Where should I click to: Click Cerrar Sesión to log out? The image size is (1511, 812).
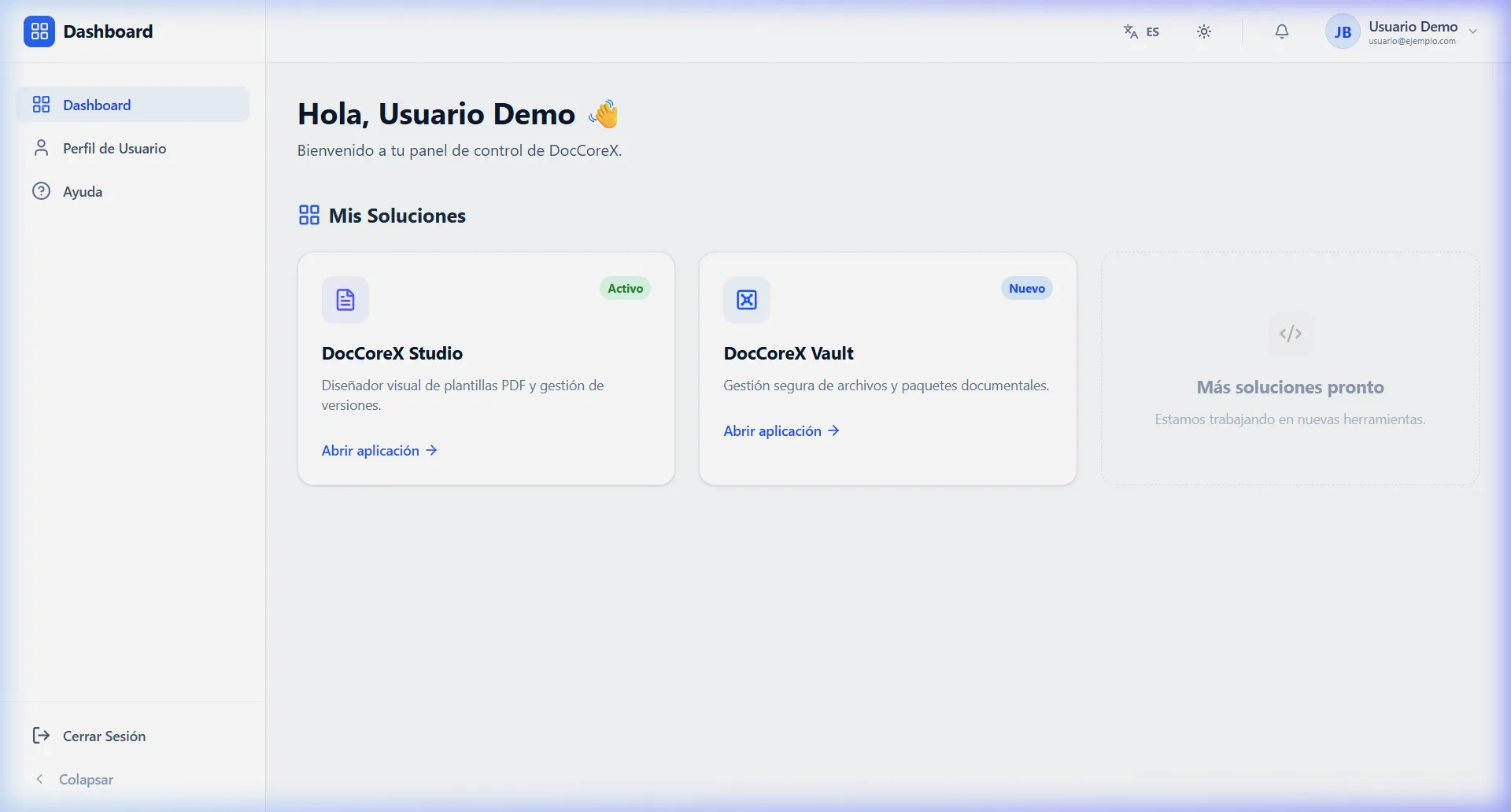[x=132, y=736]
